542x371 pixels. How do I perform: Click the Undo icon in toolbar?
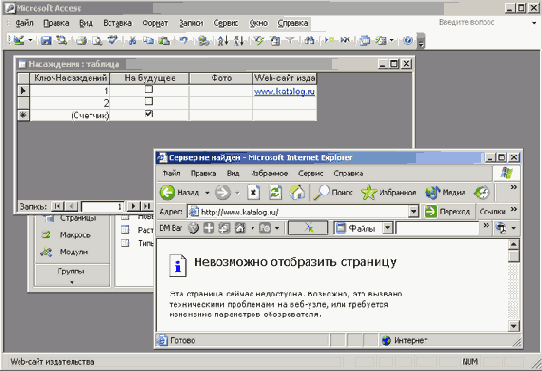pos(184,40)
